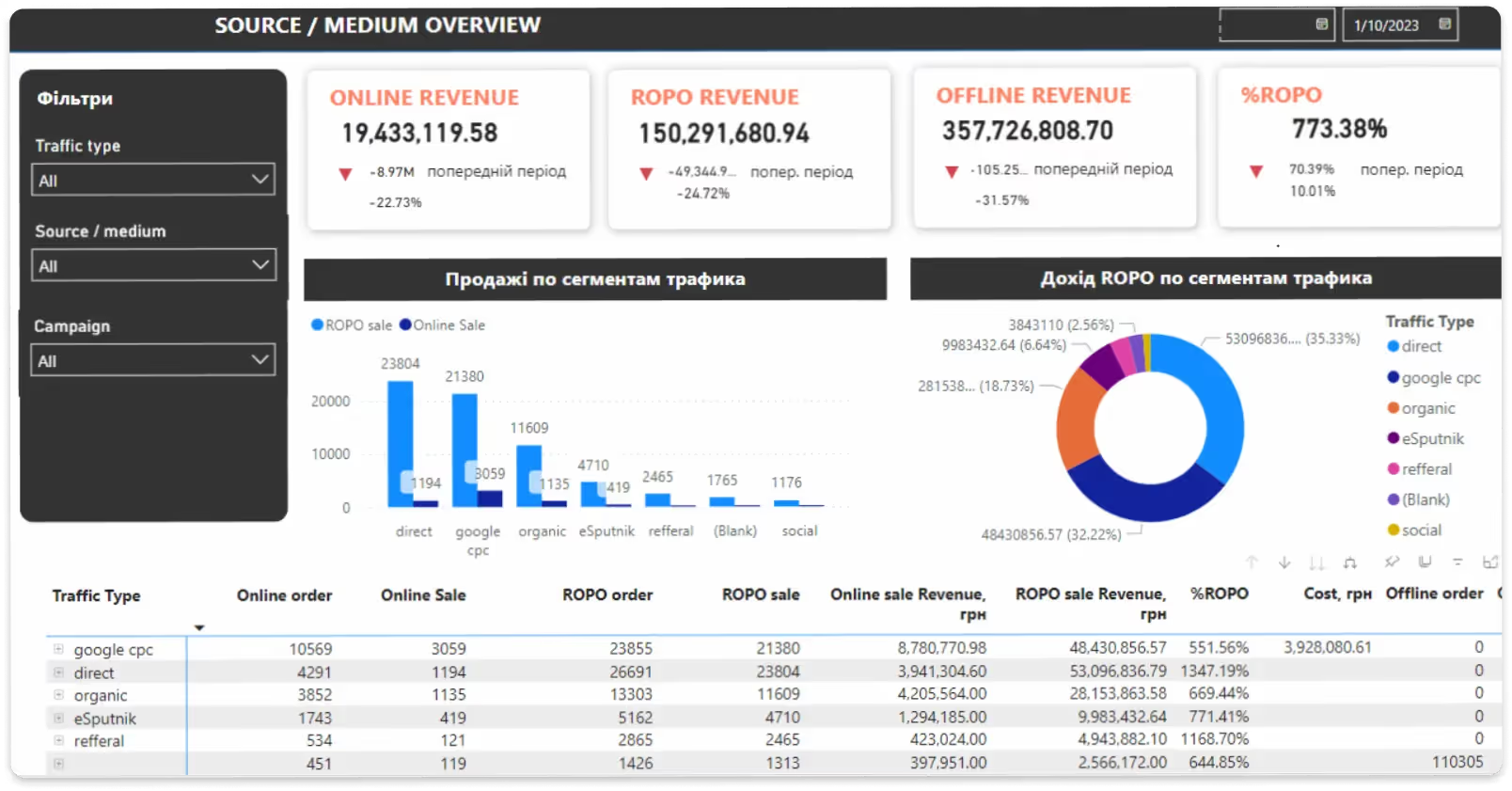Screen dimensions: 1512x791
Task: Open the start date calendar picker icon
Action: [x=1321, y=24]
